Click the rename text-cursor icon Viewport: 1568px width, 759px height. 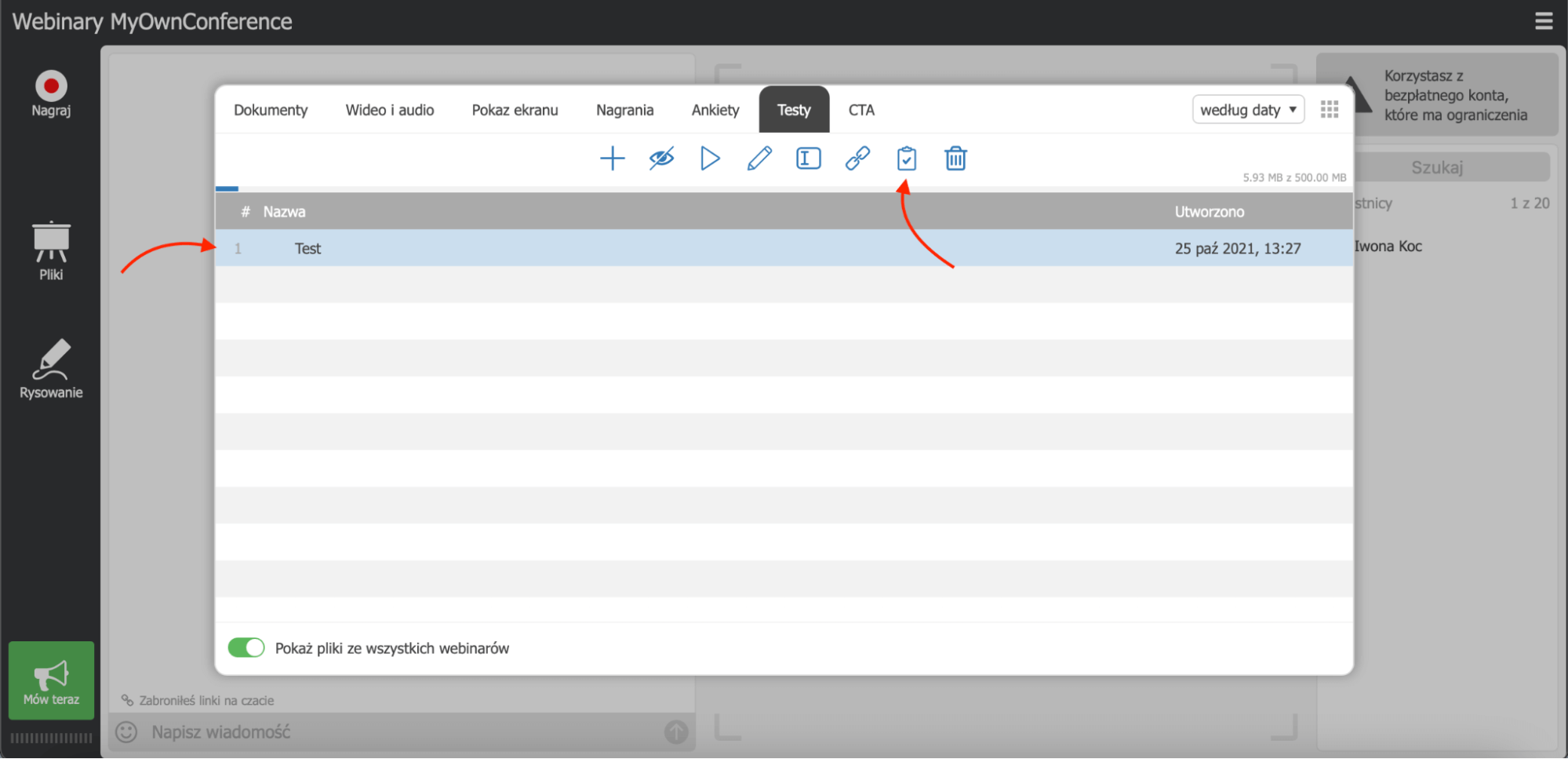(808, 159)
